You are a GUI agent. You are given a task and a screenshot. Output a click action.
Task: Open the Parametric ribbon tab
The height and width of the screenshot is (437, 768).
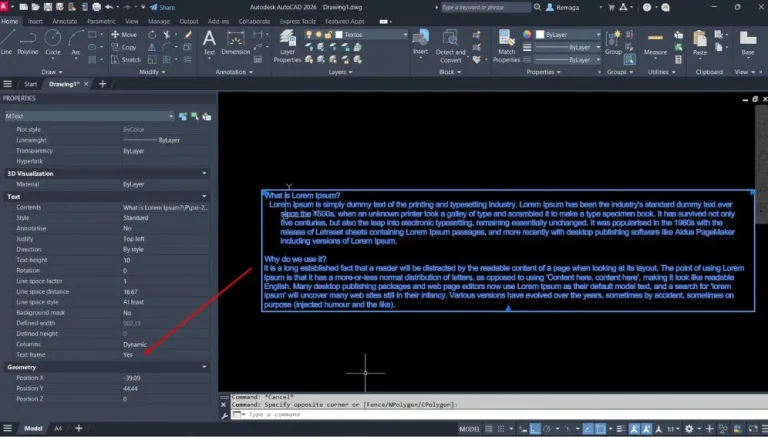[101, 22]
